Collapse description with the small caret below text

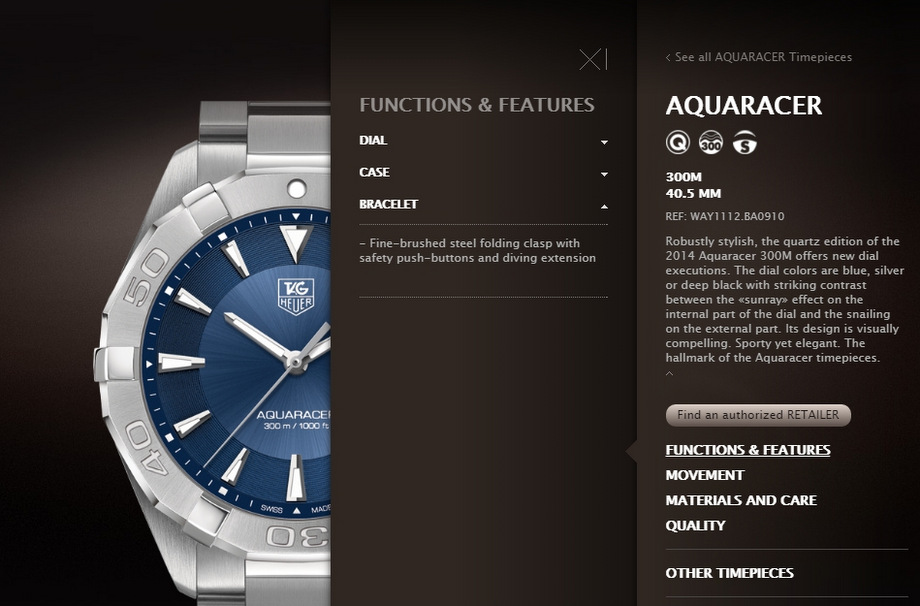click(669, 373)
